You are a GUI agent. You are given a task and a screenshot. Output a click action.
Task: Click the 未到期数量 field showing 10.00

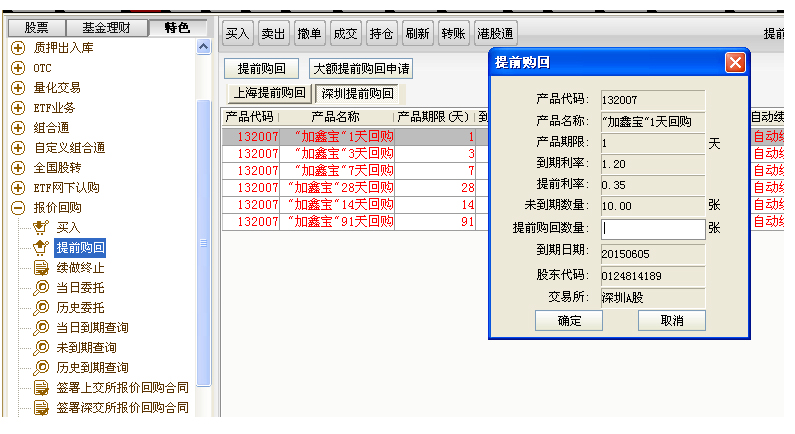click(x=653, y=206)
